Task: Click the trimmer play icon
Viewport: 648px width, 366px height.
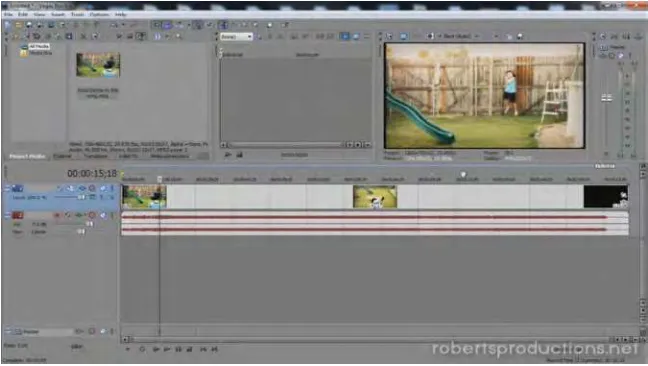Action: coord(228,155)
